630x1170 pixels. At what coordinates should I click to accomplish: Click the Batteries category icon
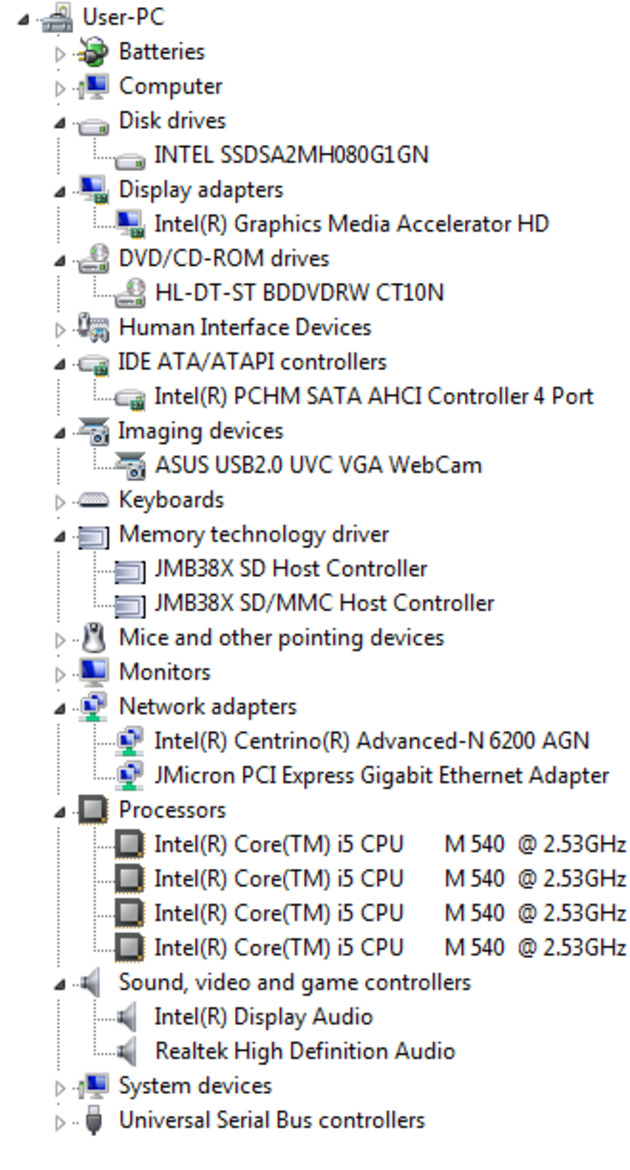(93, 52)
